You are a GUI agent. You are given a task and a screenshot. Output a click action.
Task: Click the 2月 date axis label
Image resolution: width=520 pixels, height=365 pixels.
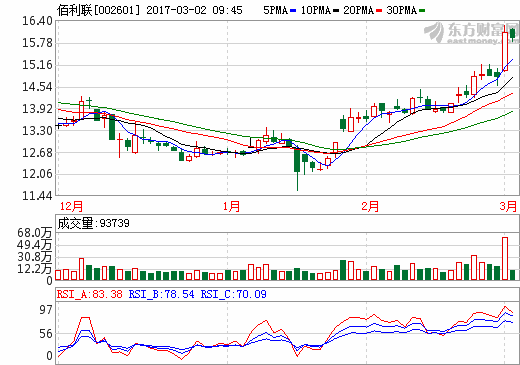point(370,206)
